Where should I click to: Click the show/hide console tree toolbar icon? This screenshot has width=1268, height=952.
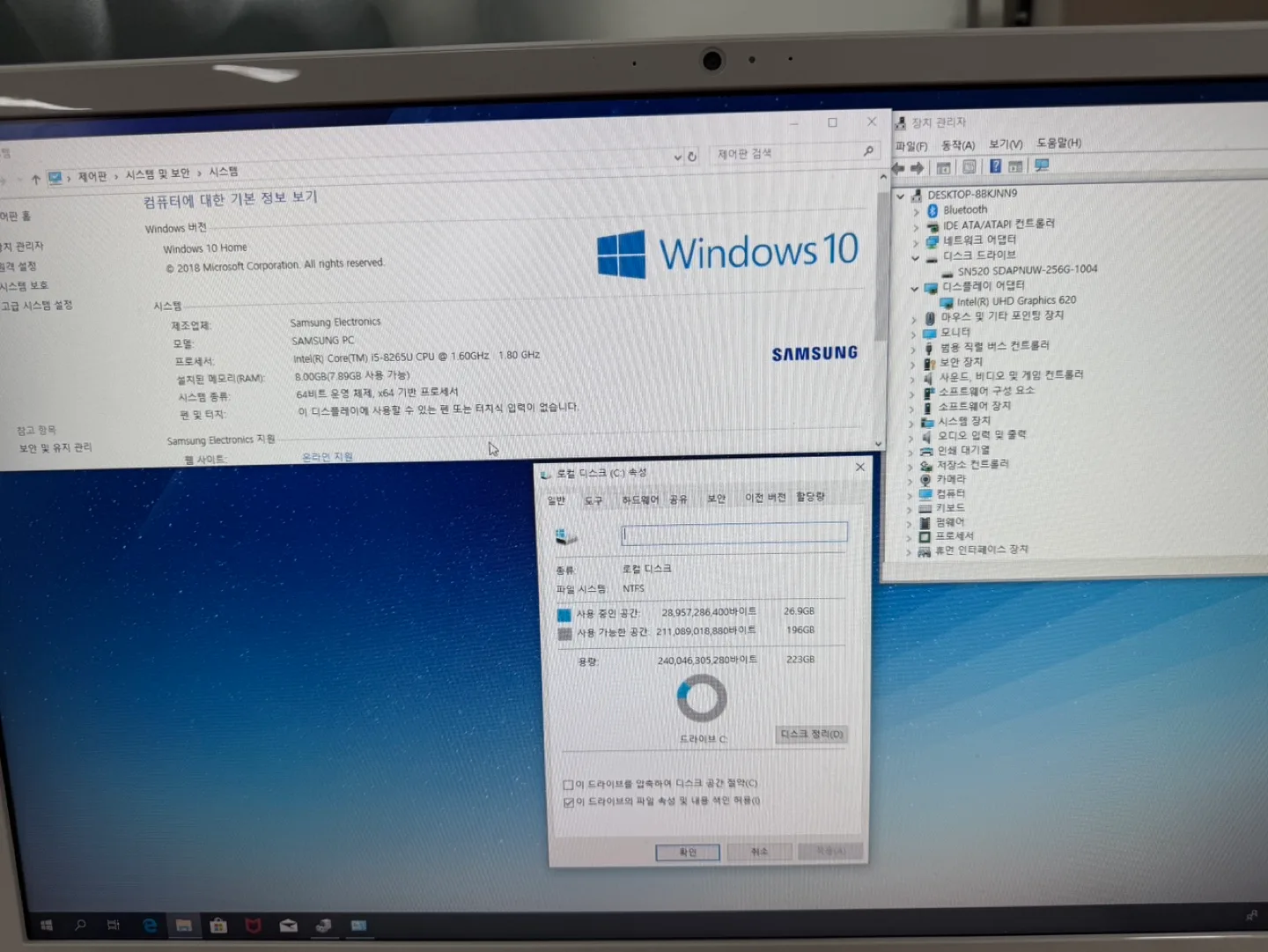point(943,167)
